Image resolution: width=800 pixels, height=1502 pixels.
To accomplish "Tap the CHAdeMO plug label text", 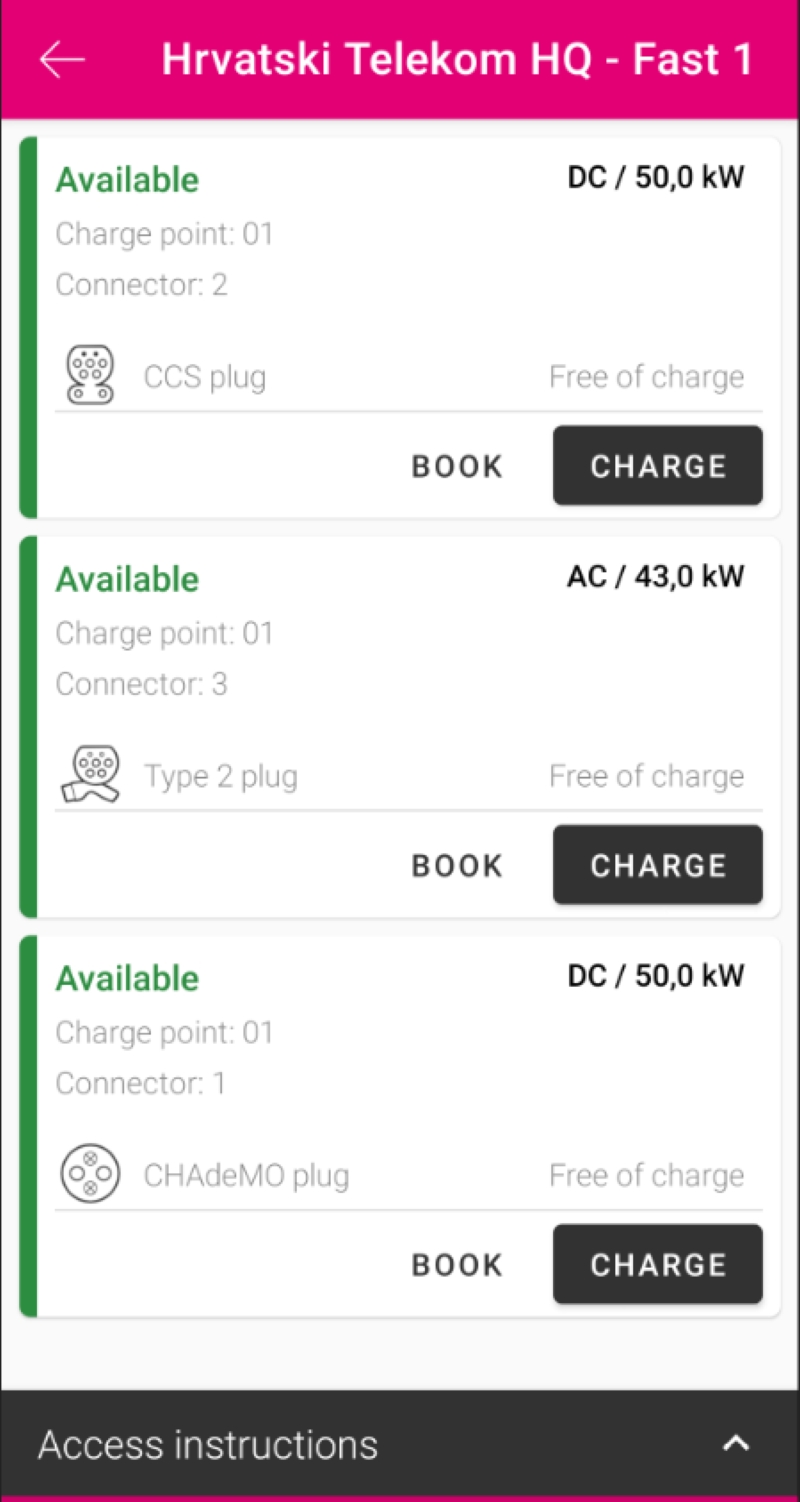I will click(246, 1176).
